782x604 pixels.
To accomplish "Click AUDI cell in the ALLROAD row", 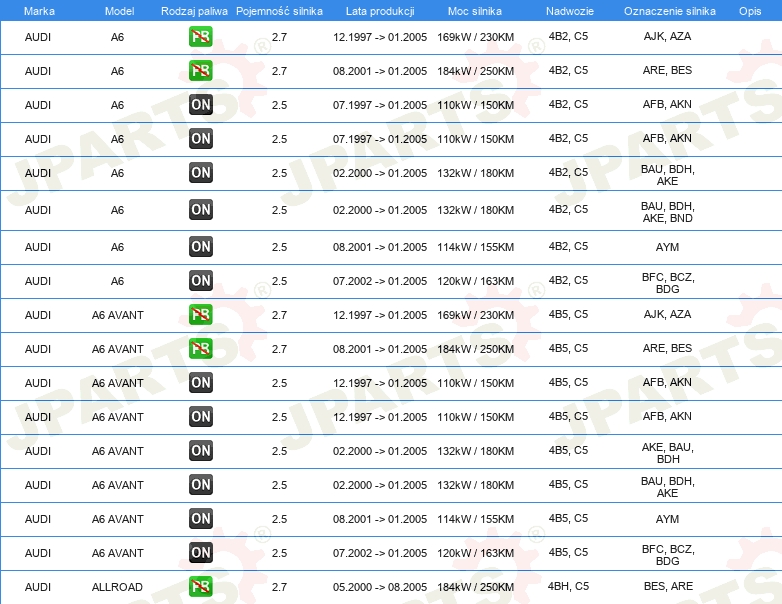I will (x=38, y=587).
